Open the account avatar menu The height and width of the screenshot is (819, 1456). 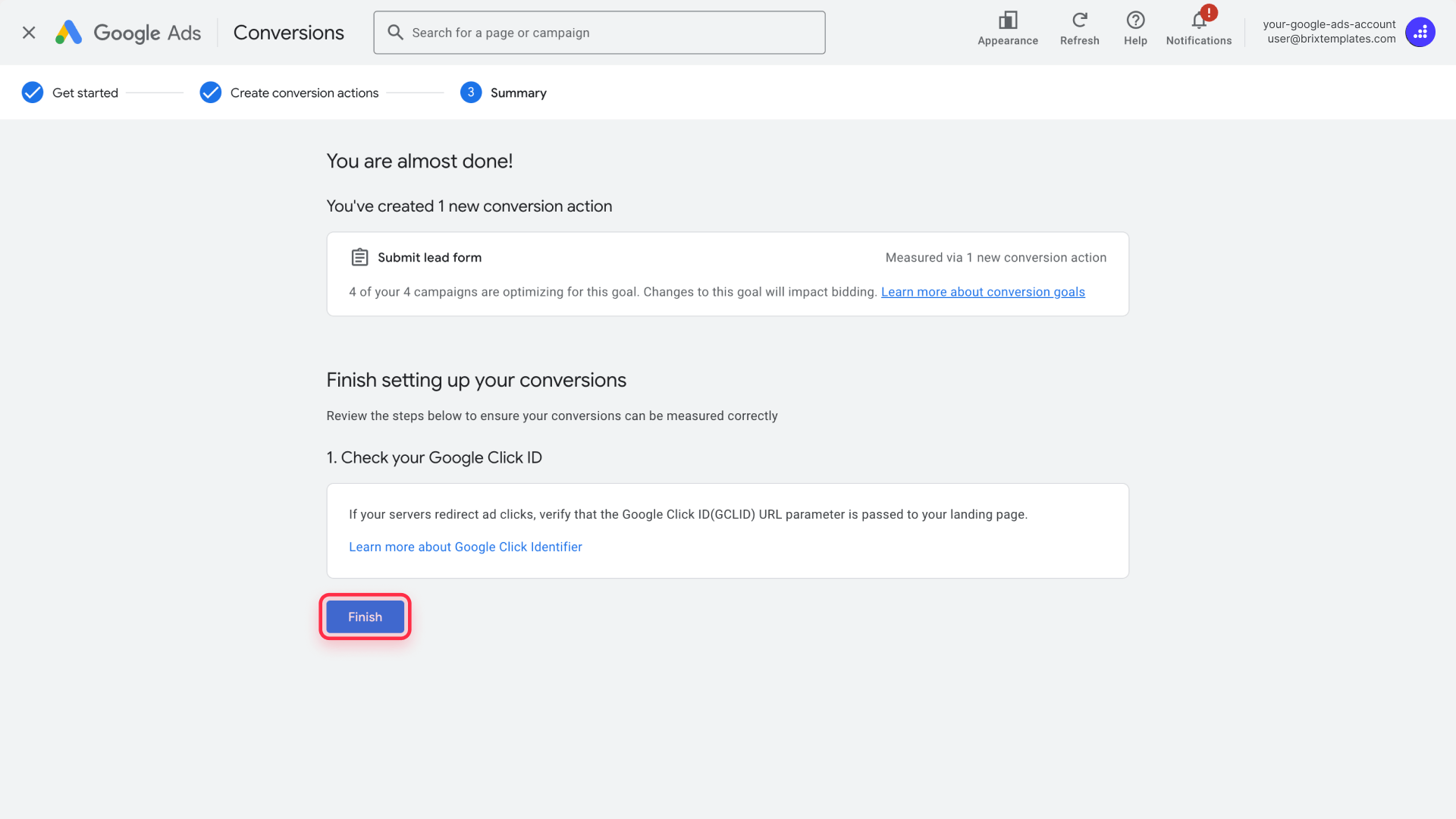[x=1420, y=32]
